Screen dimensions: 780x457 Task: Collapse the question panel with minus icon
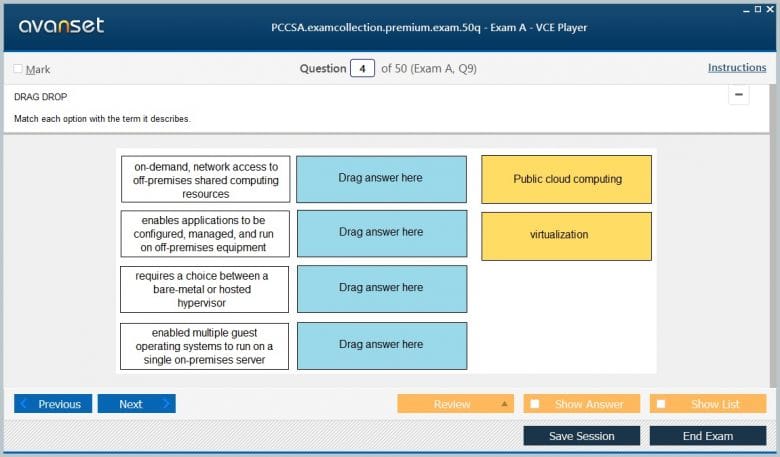[x=739, y=94]
